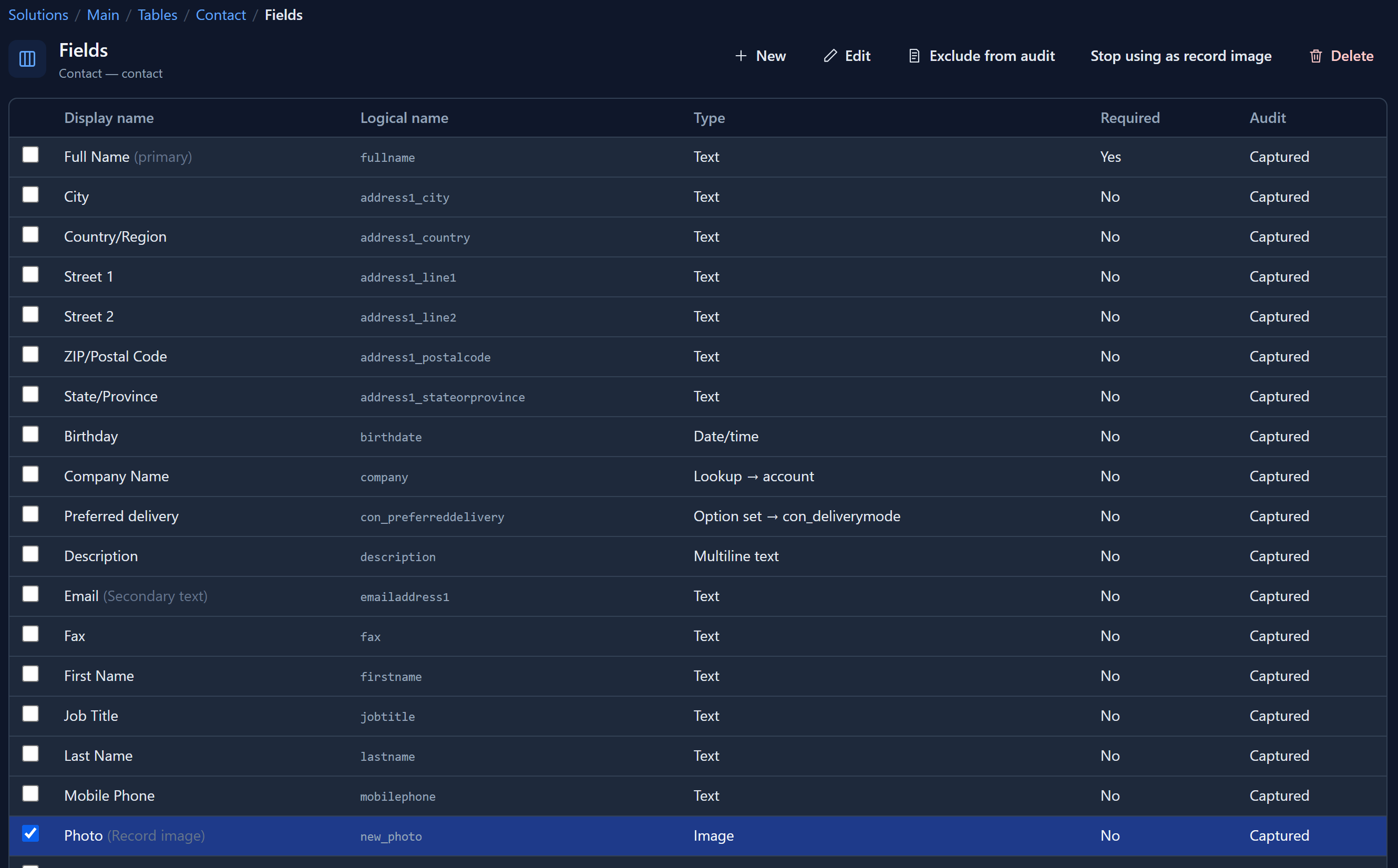
Task: Tick the Preferred delivery row checkbox
Action: [30, 514]
